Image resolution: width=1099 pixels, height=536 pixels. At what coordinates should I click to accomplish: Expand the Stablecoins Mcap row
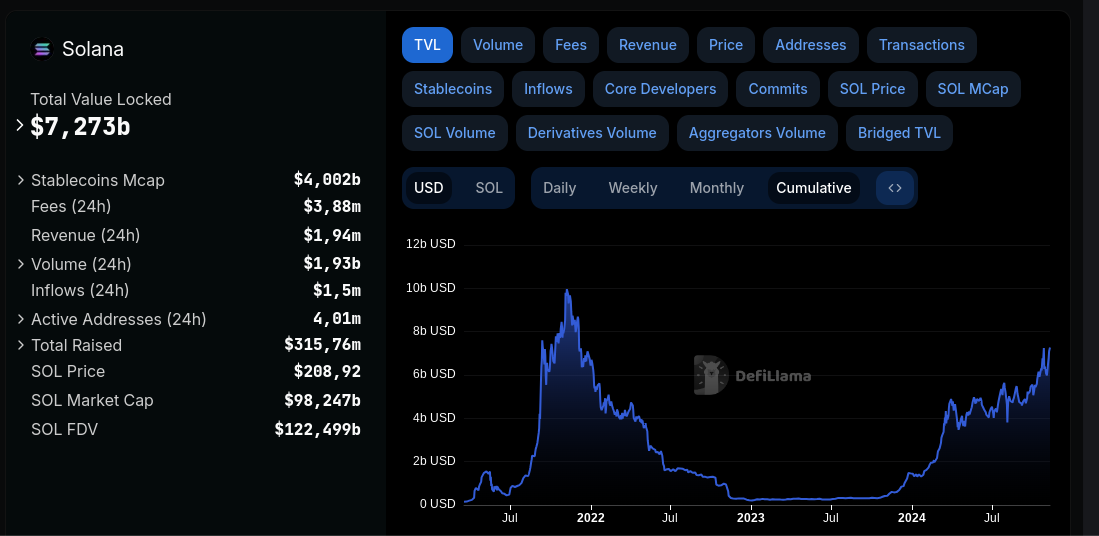pyautogui.click(x=21, y=180)
